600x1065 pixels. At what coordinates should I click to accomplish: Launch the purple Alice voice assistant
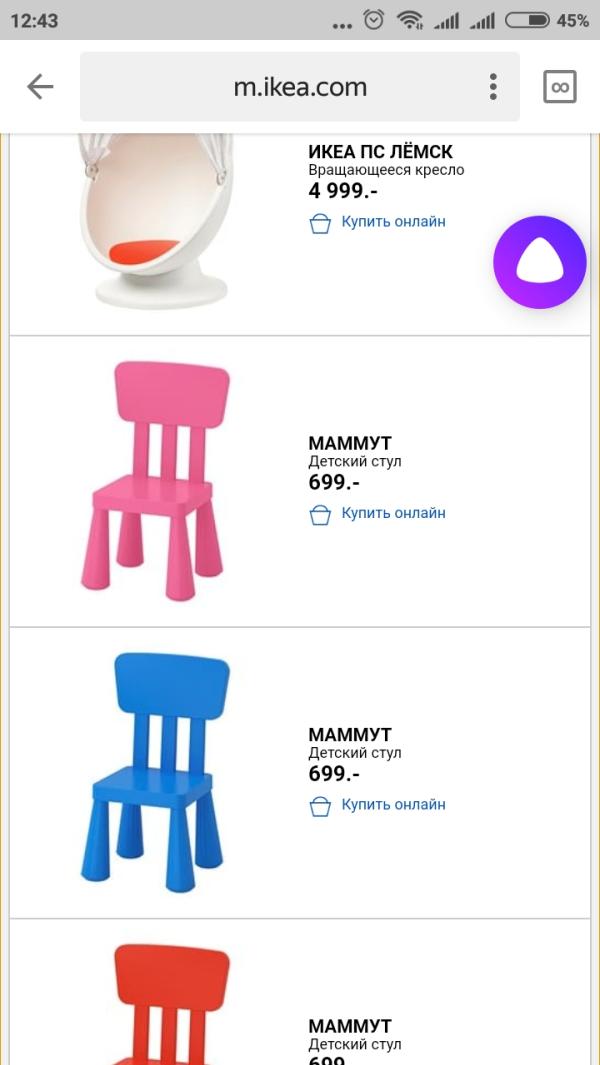540,262
